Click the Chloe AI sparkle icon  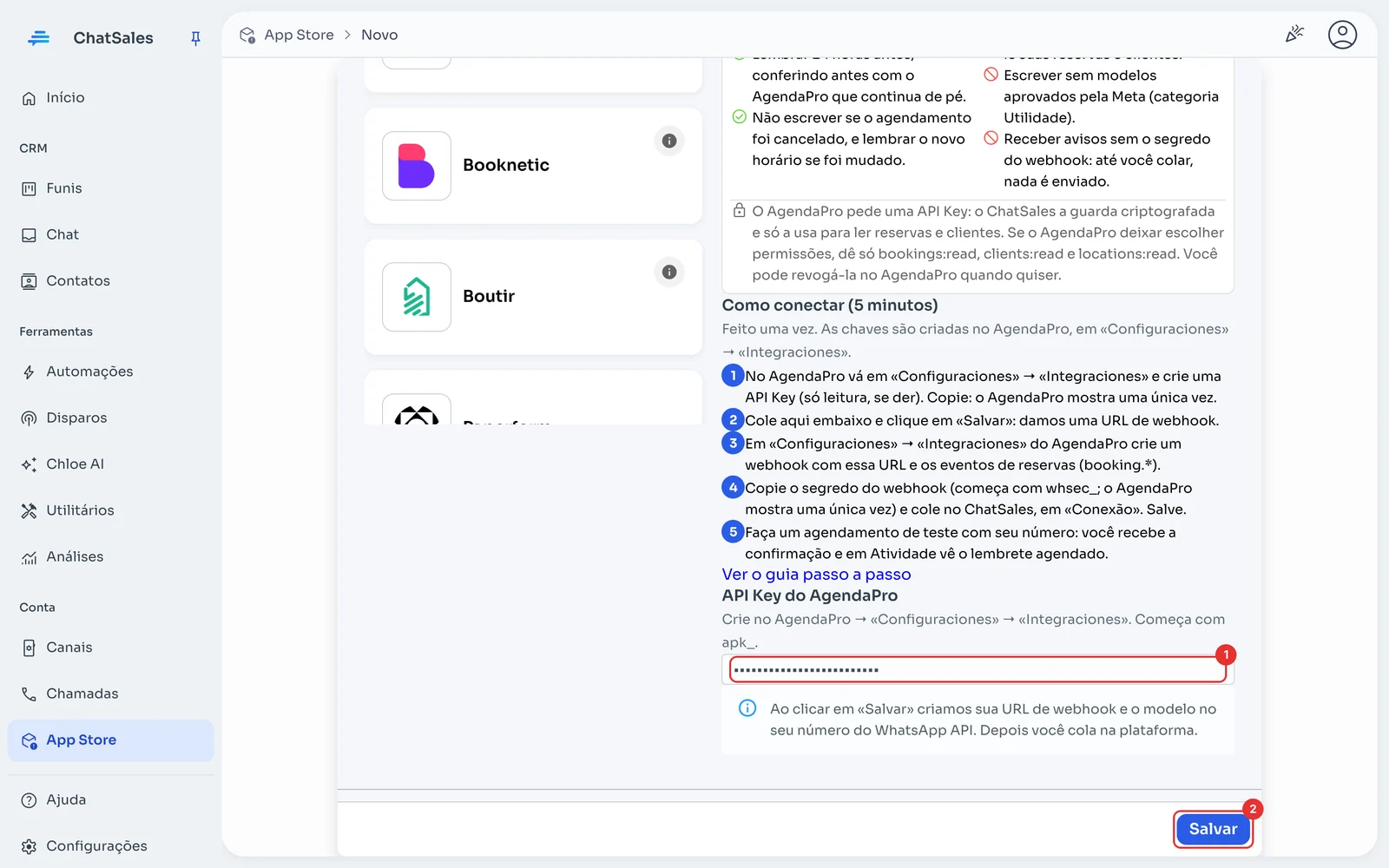[29, 464]
